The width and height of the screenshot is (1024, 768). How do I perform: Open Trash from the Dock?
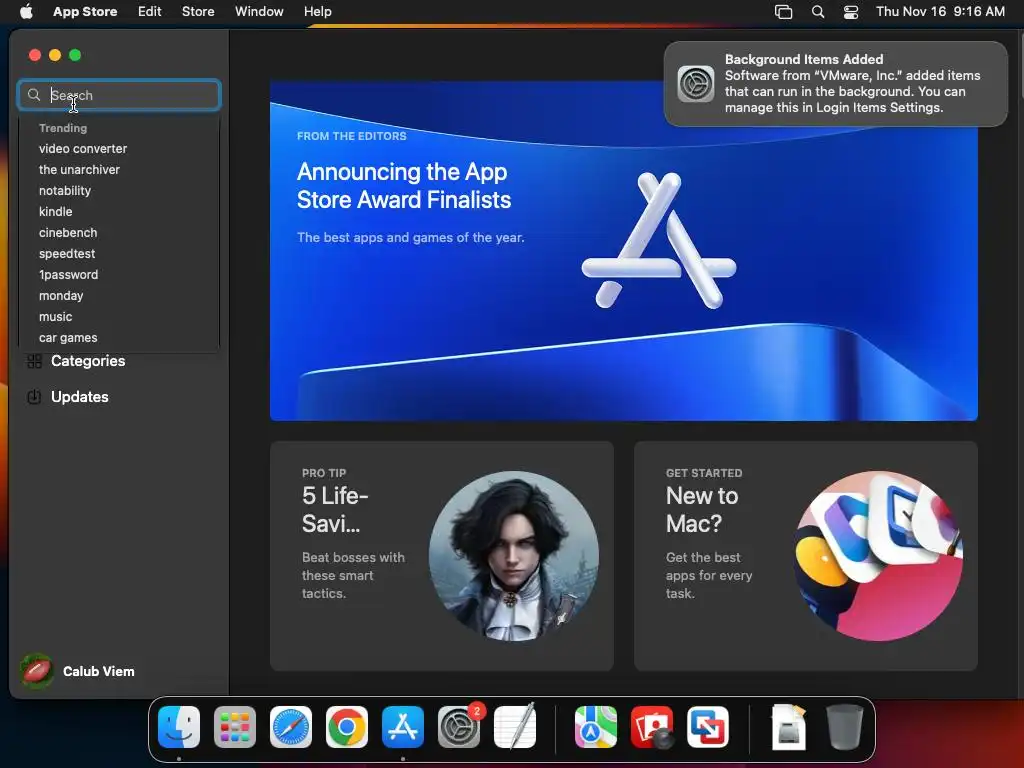coord(845,727)
